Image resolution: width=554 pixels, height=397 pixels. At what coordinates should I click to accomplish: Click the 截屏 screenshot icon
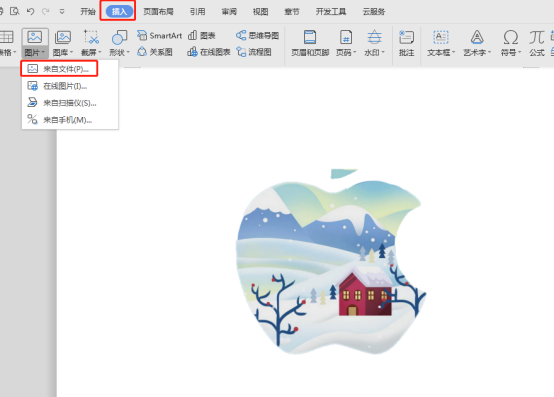click(91, 37)
